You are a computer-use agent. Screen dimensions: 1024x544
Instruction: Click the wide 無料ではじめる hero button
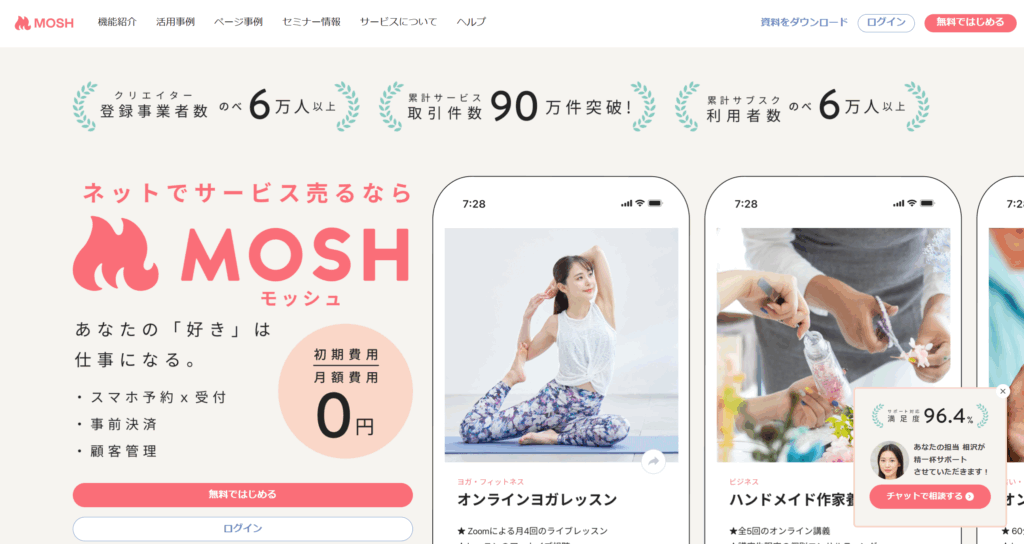click(242, 494)
